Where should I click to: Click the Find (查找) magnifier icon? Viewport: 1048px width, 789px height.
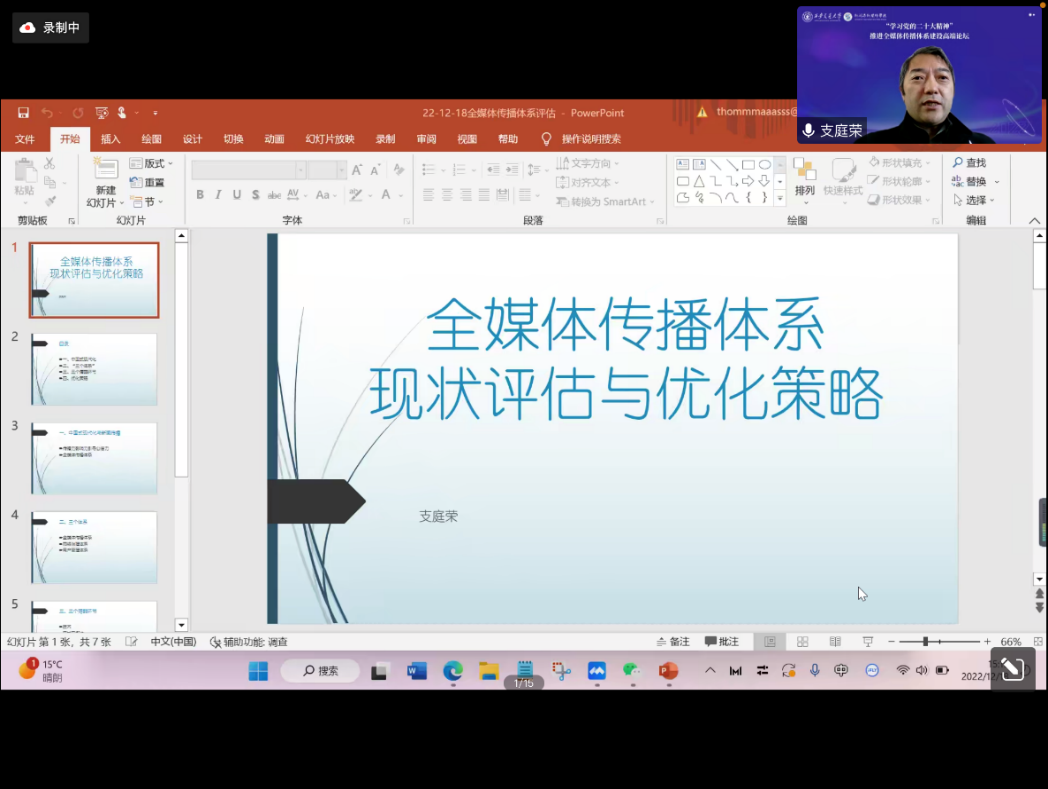(x=957, y=163)
